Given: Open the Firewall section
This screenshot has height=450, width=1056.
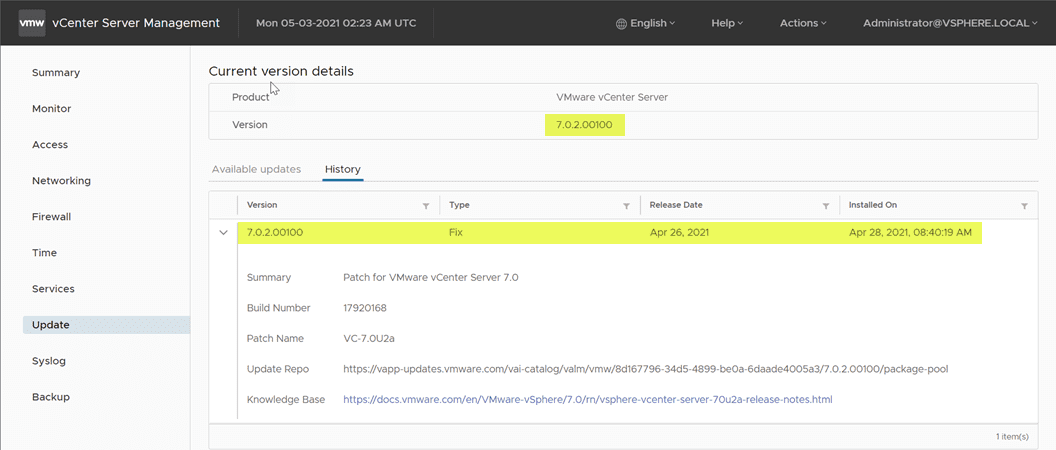Looking at the screenshot, I should pos(51,217).
